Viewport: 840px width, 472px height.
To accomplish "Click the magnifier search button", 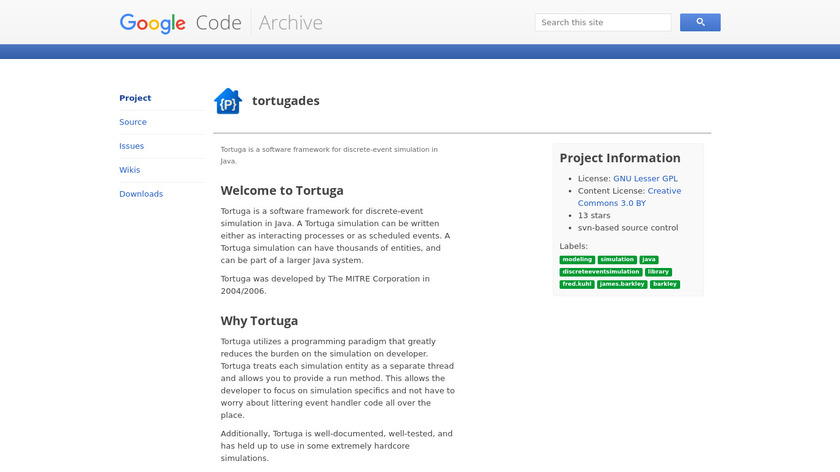I will [700, 23].
